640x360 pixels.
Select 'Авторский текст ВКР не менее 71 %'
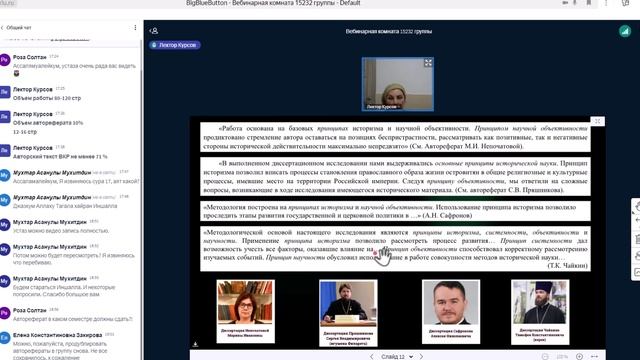pyautogui.click(x=60, y=156)
